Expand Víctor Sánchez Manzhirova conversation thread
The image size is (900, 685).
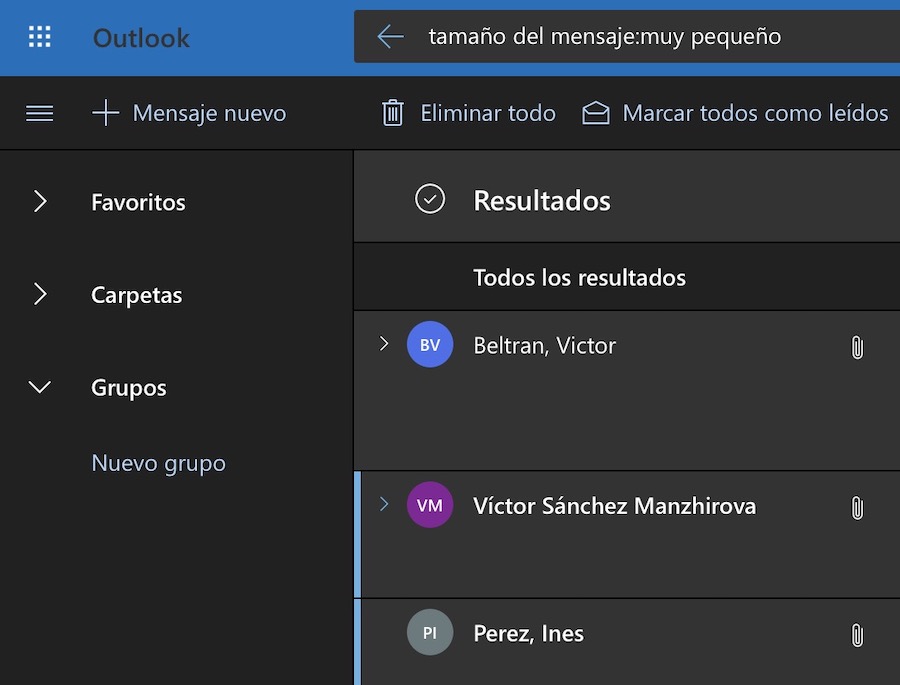[383, 504]
